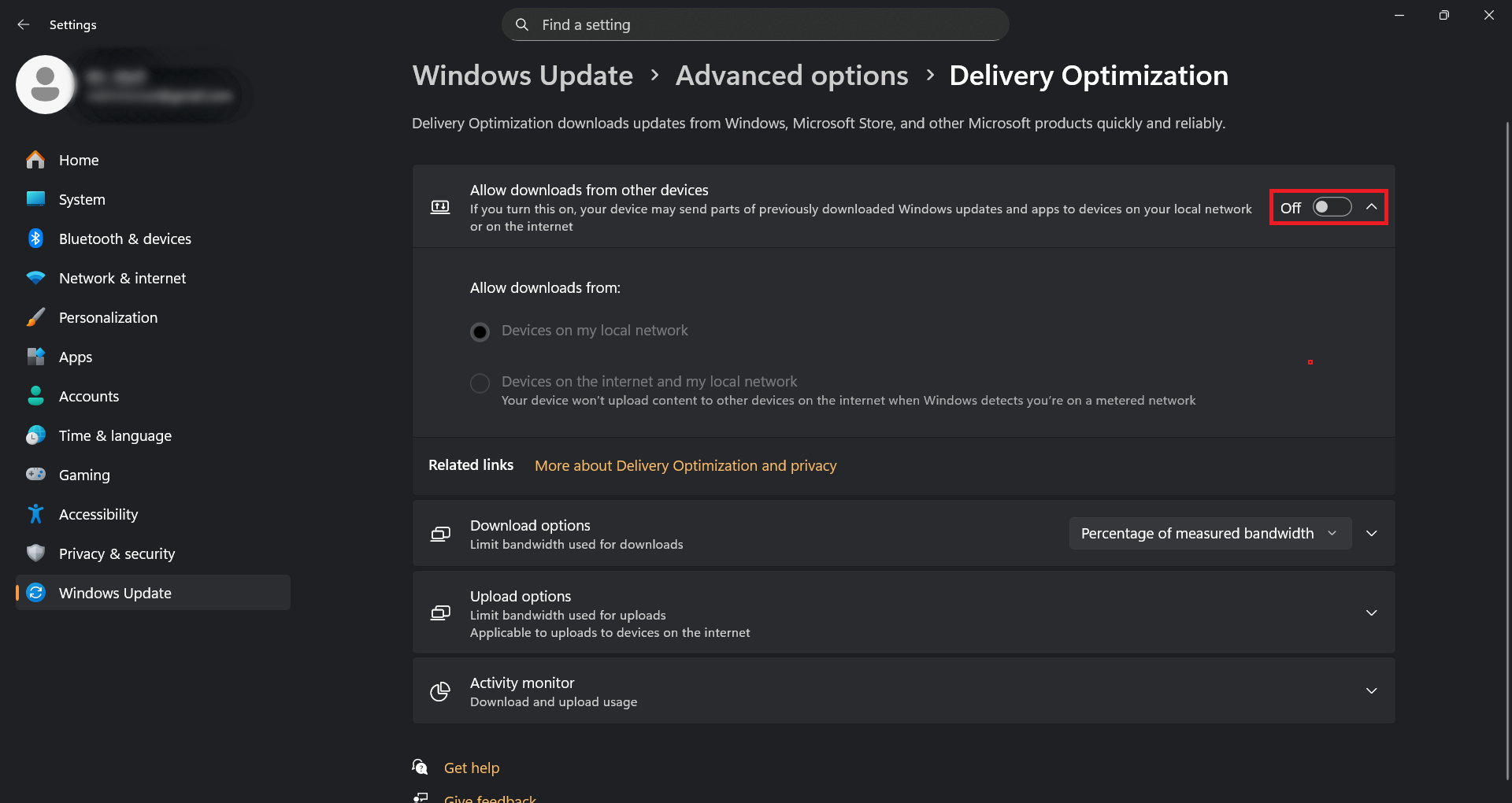Open More about Delivery Optimization and privacy
The image size is (1512, 803).
pos(685,465)
